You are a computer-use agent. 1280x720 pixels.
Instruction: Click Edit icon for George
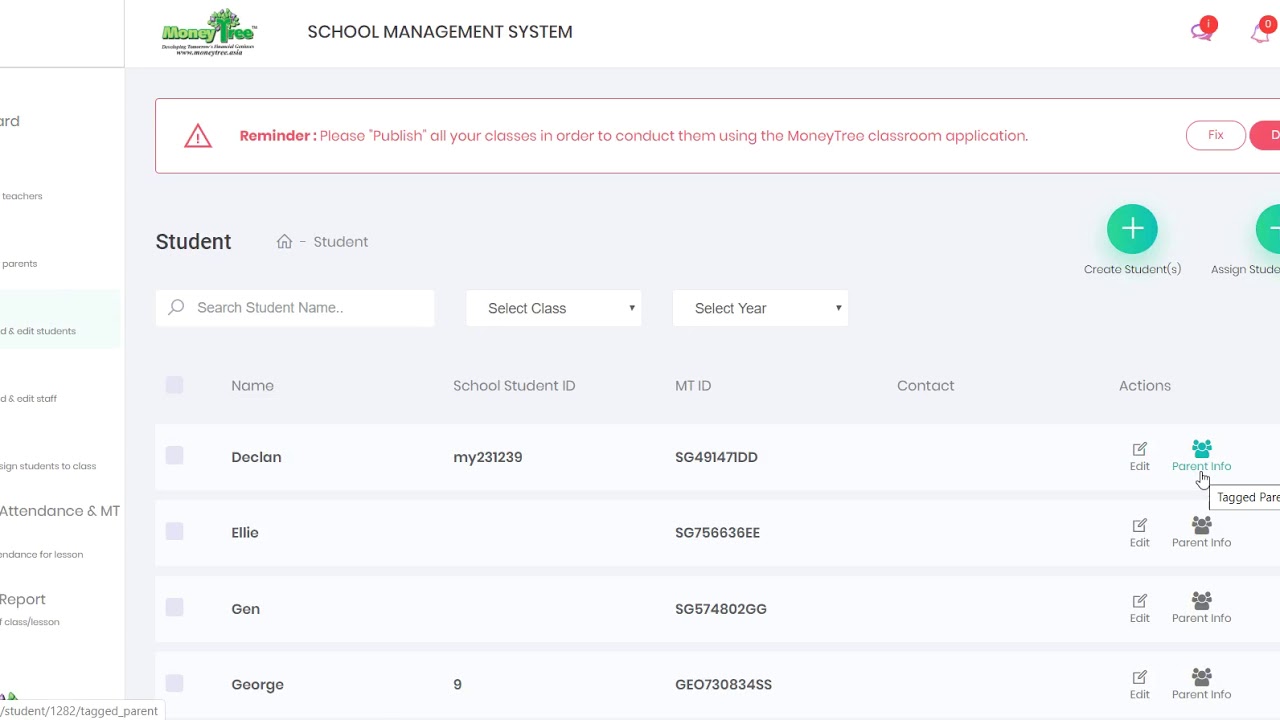pyautogui.click(x=1139, y=684)
